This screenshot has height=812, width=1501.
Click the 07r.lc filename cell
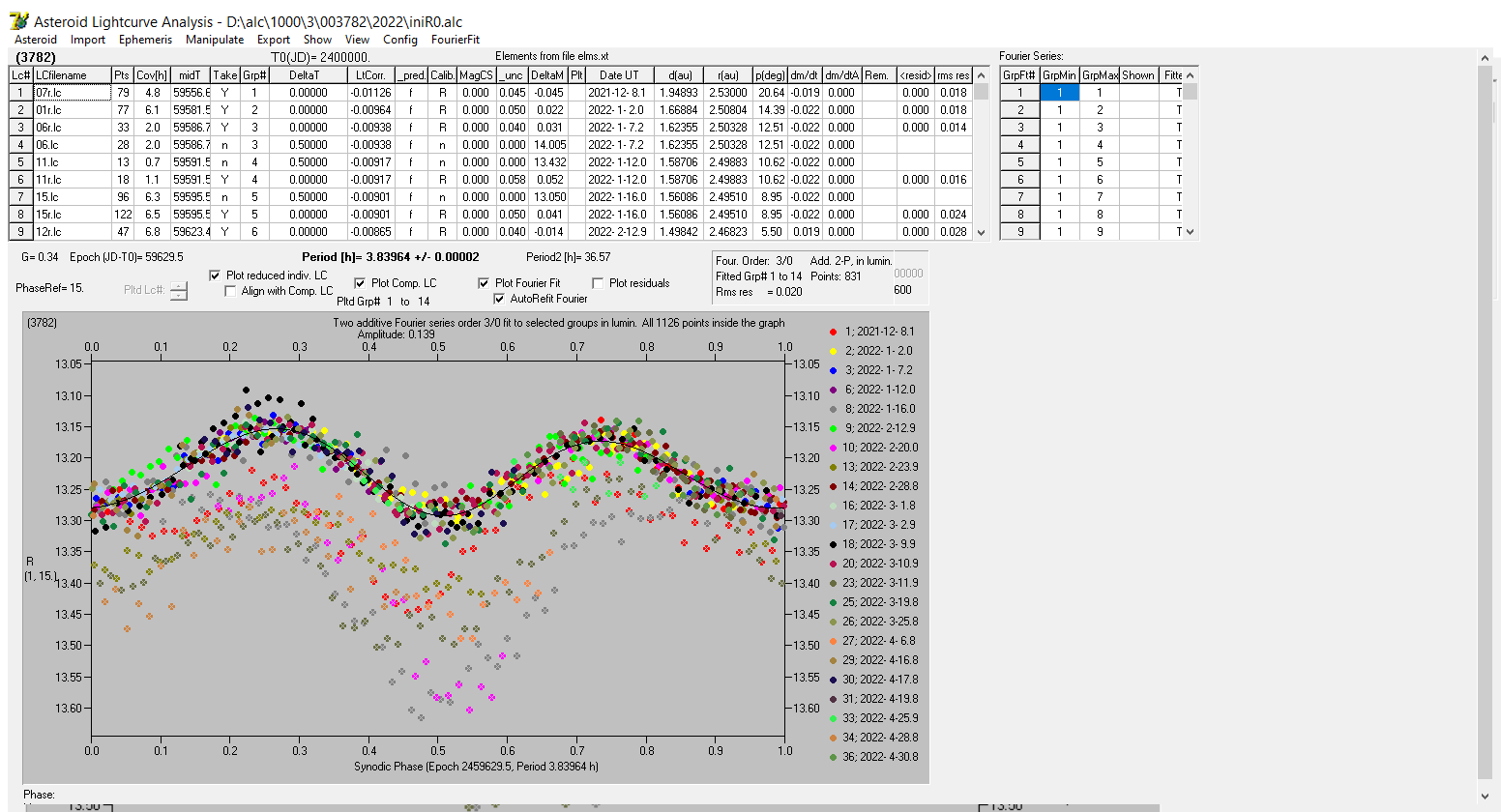pyautogui.click(x=72, y=93)
